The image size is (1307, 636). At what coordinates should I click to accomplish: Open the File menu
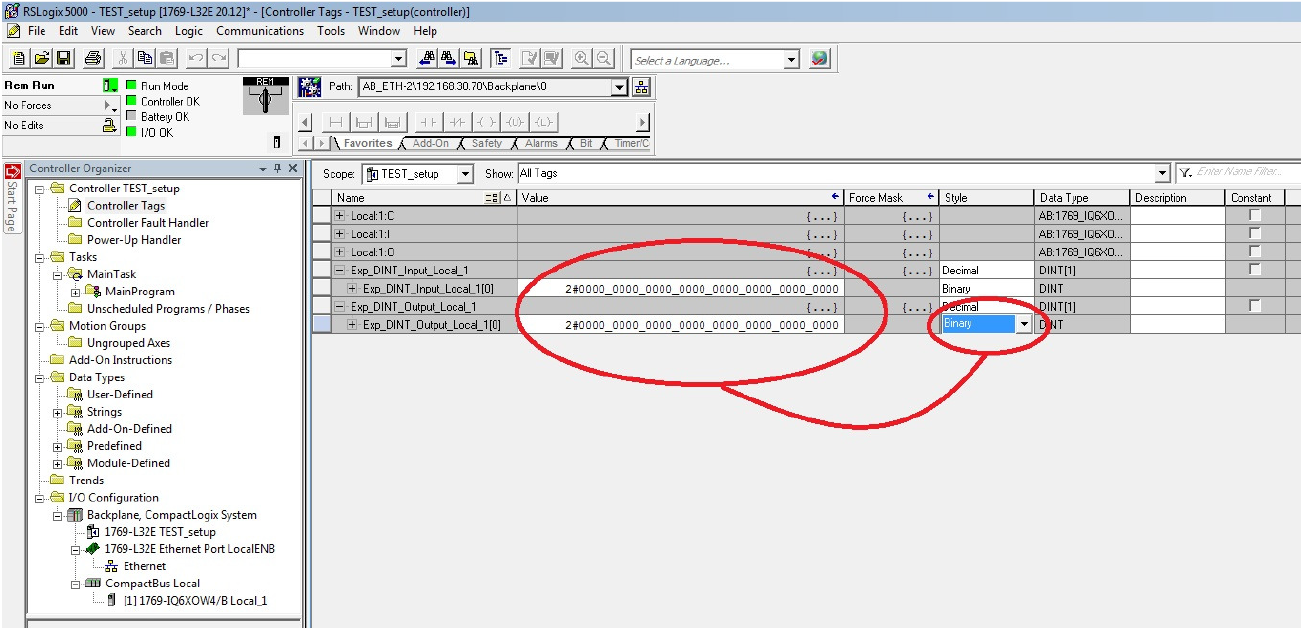click(36, 31)
